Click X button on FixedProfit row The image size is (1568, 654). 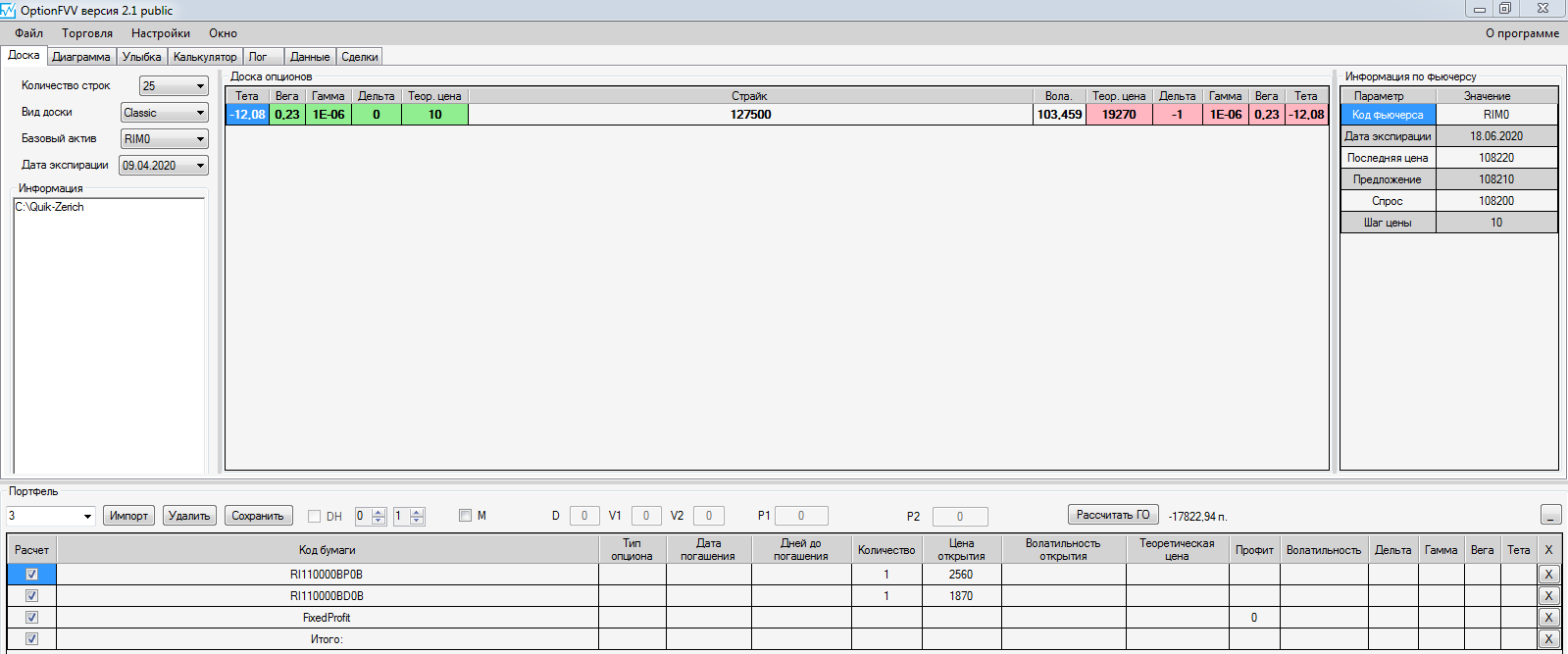(x=1548, y=618)
